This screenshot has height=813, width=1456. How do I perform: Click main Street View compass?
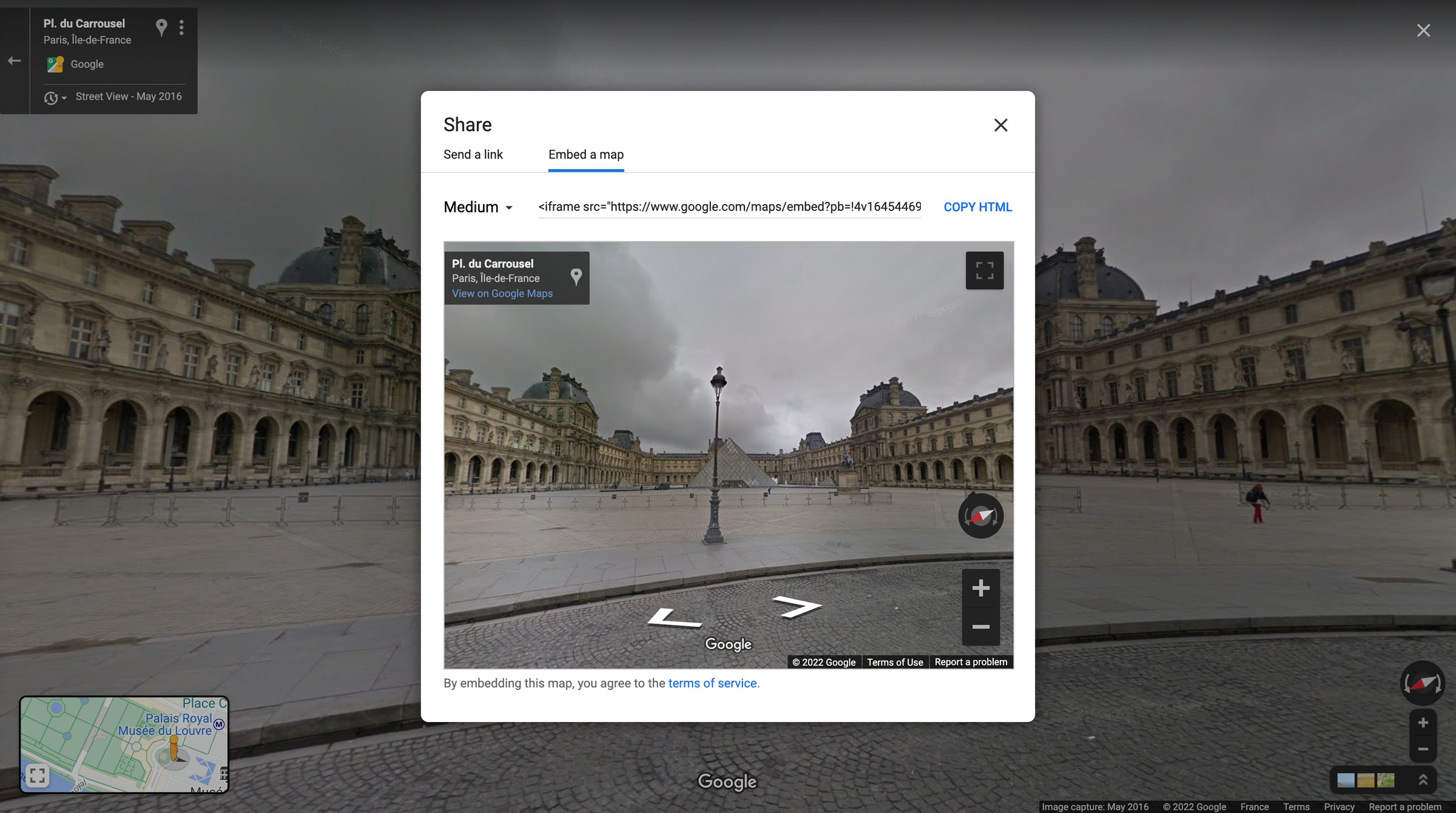coord(1422,683)
